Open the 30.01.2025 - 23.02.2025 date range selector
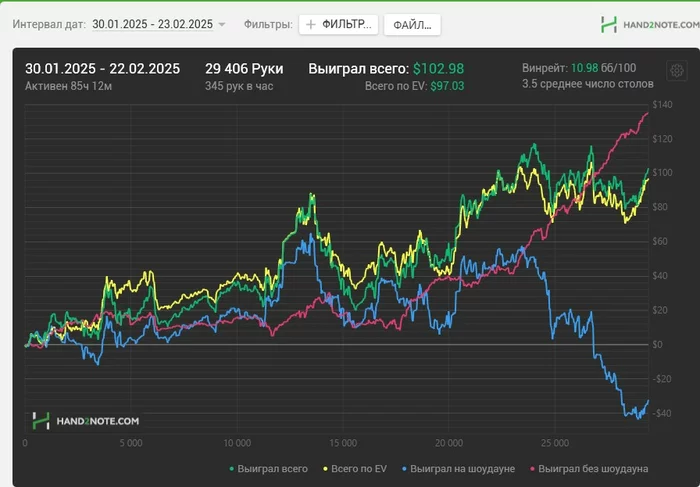Screen dimensions: 700x487 tap(152, 24)
